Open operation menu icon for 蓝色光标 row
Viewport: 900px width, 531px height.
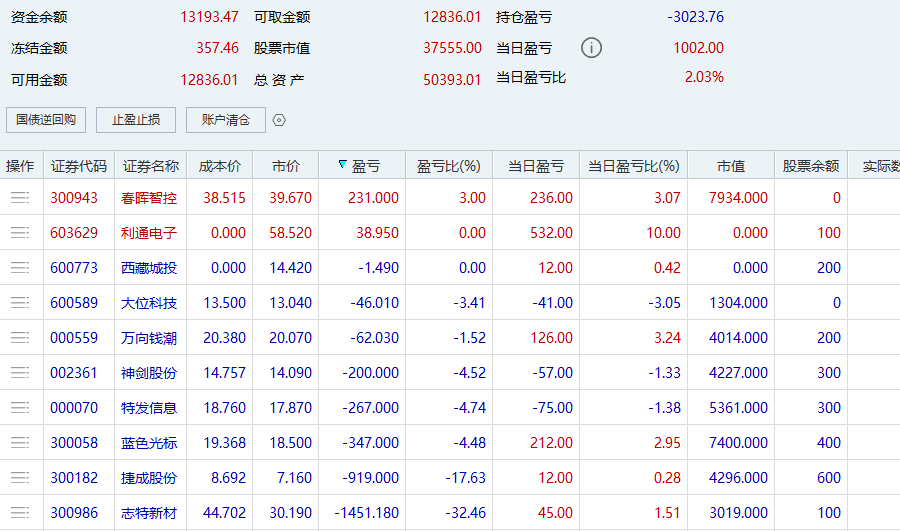click(20, 443)
